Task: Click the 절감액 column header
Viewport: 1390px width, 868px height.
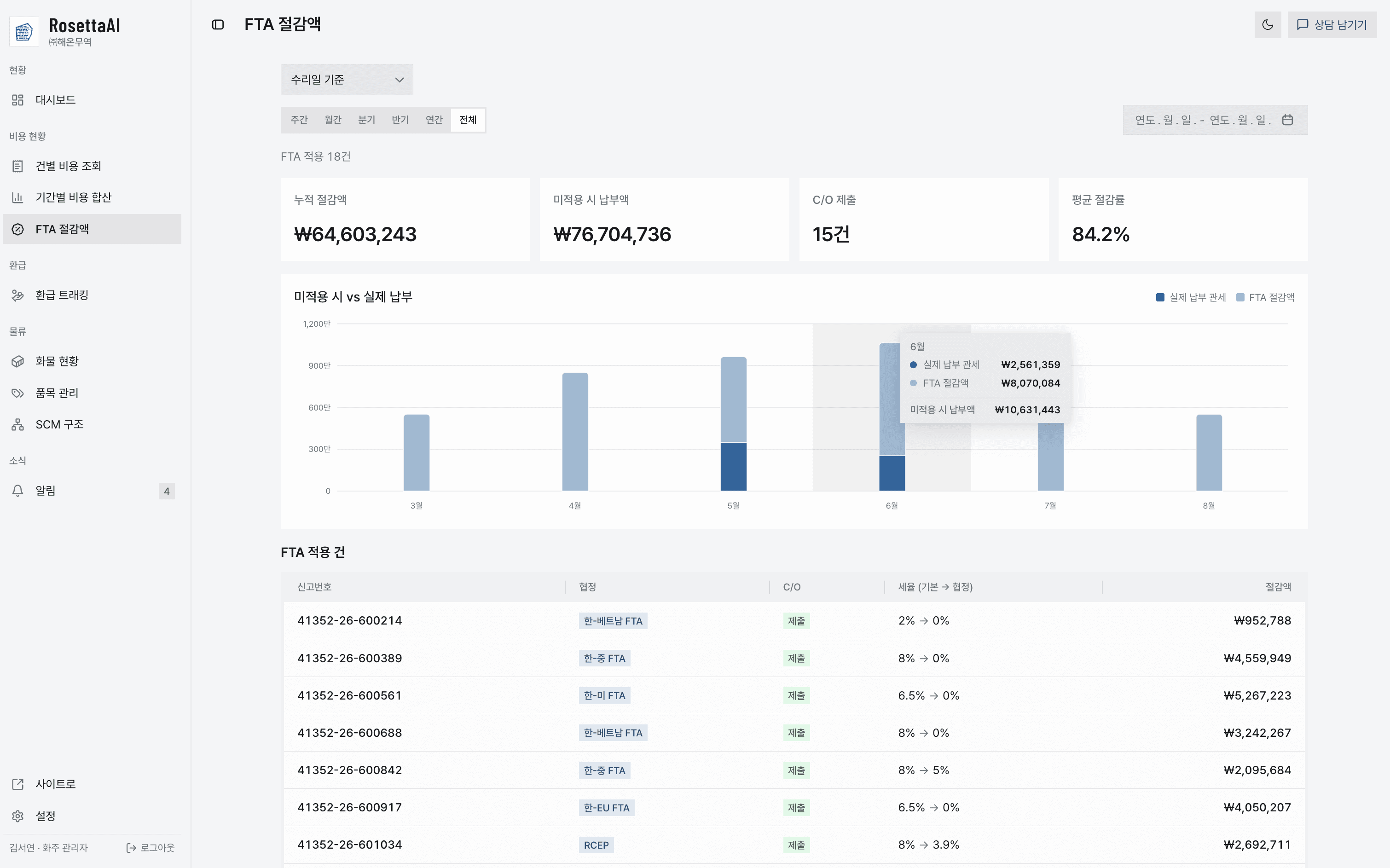Action: (x=1278, y=587)
